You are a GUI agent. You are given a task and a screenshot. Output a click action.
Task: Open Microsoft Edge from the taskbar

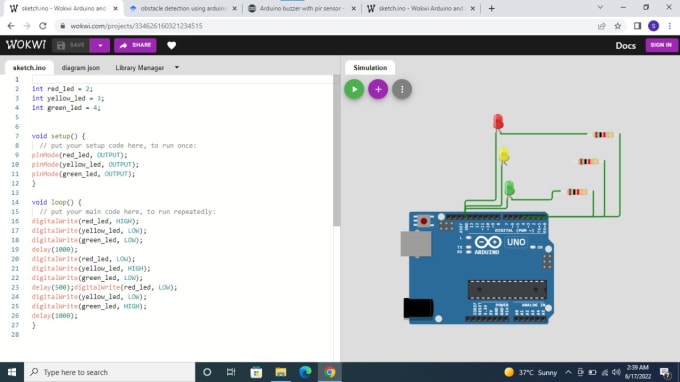point(305,372)
